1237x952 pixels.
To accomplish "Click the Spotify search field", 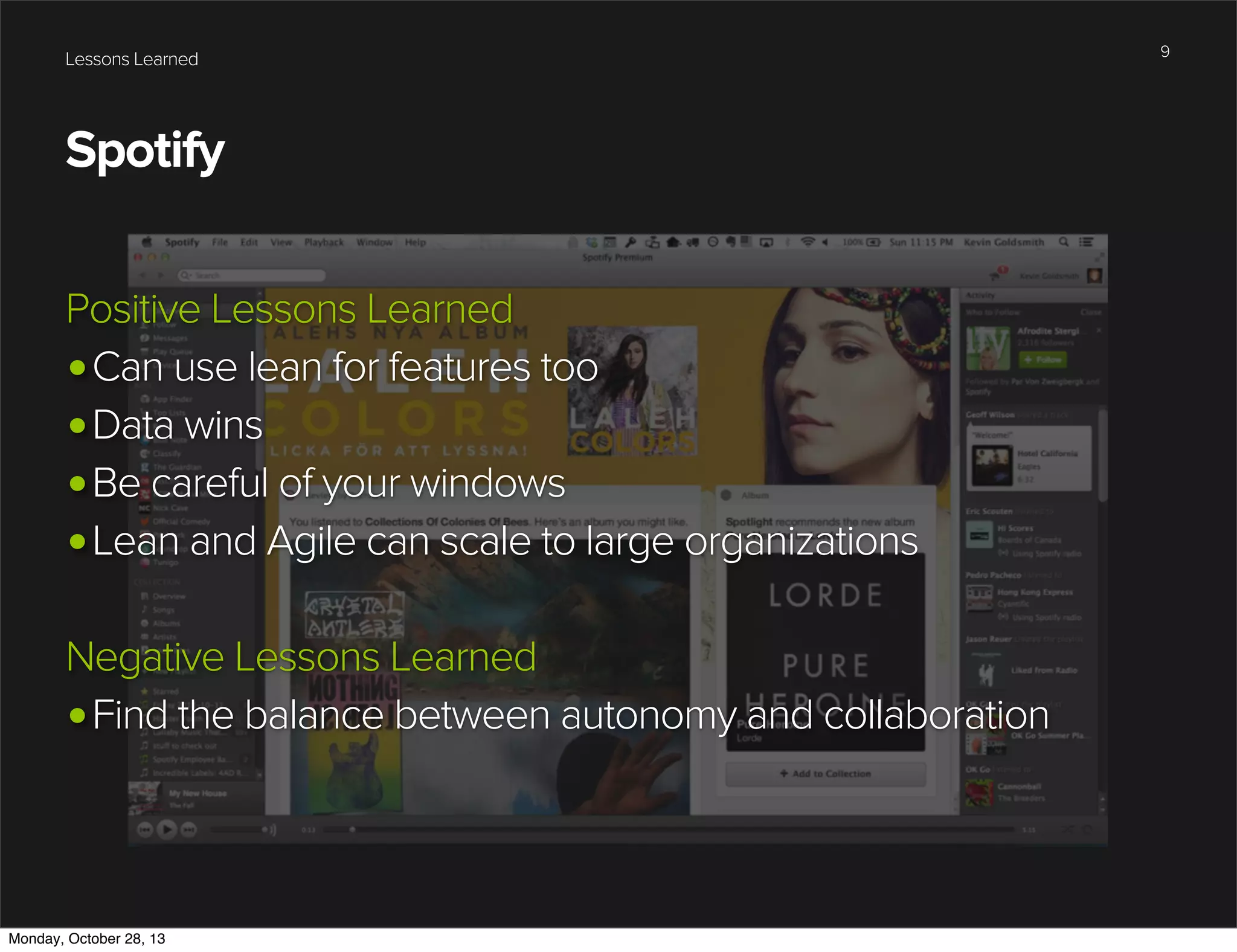I will point(252,275).
